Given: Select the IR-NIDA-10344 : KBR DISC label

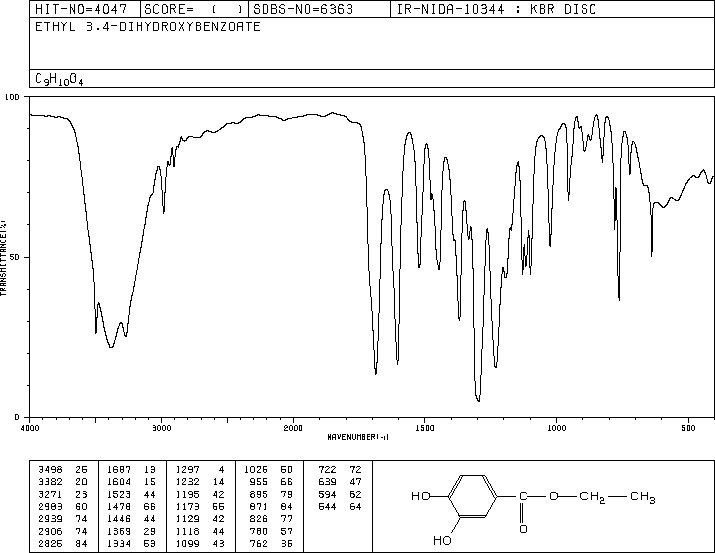Looking at the screenshot, I should point(496,9).
